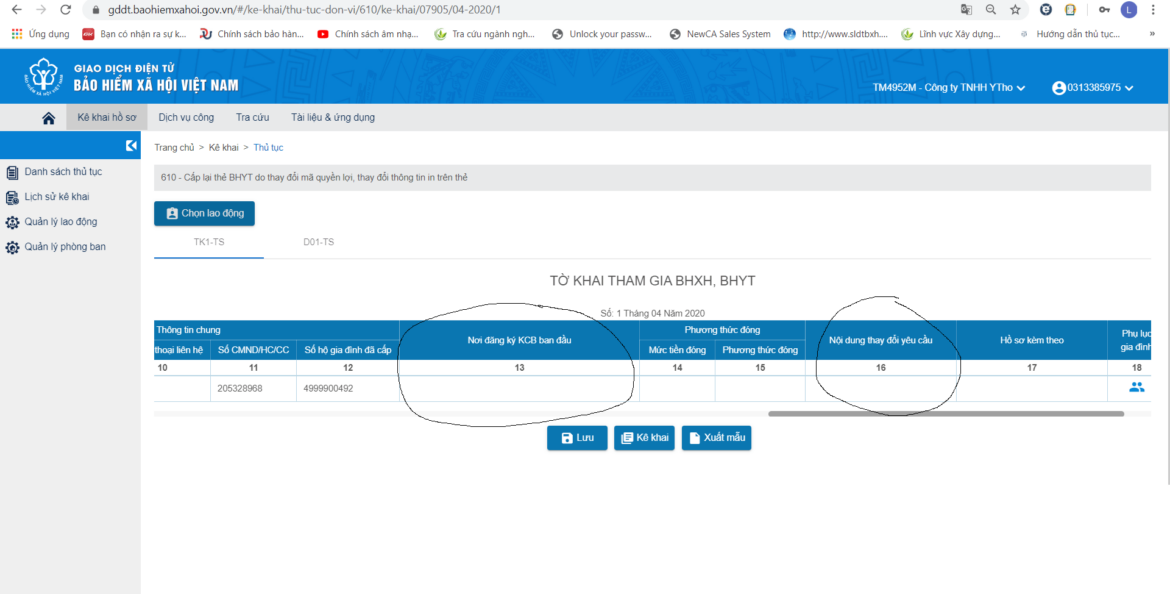Select the Tra cứu menu item
Image resolution: width=1170 pixels, height=594 pixels.
(x=254, y=117)
